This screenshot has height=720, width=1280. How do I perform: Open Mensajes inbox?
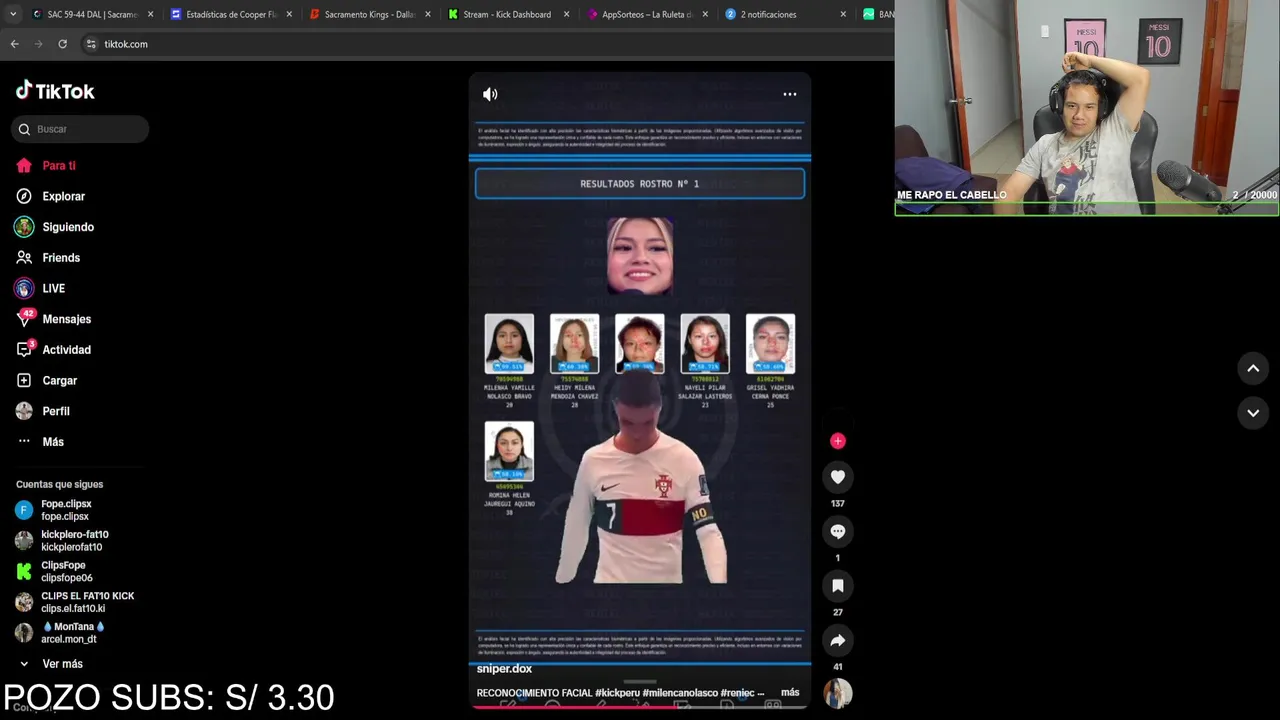53,319
